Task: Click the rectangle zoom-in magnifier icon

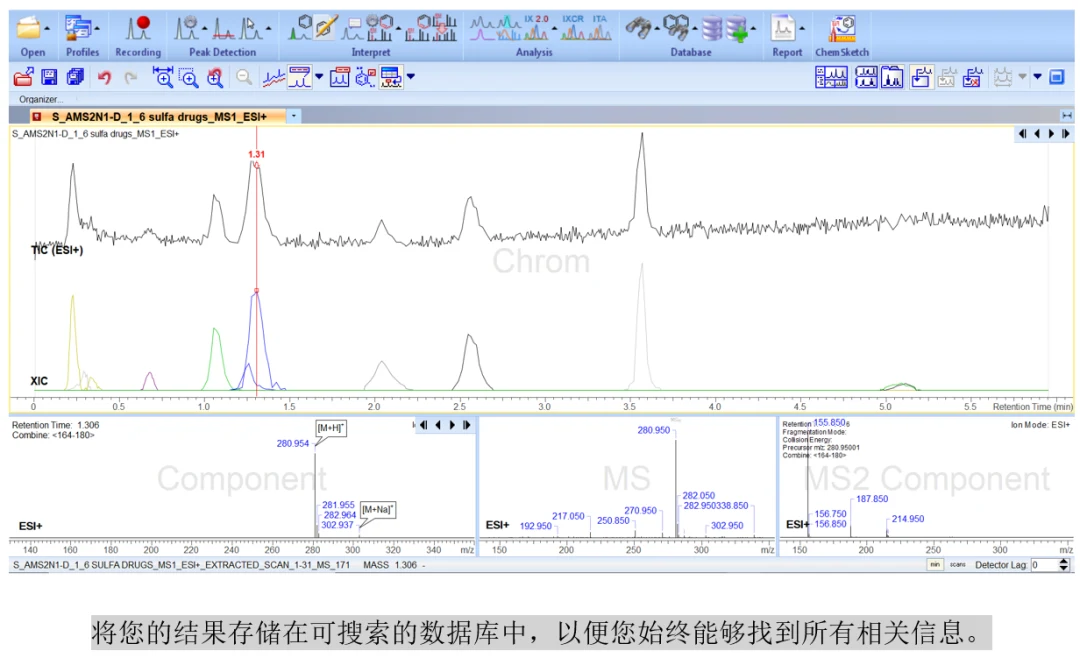Action: (x=189, y=77)
